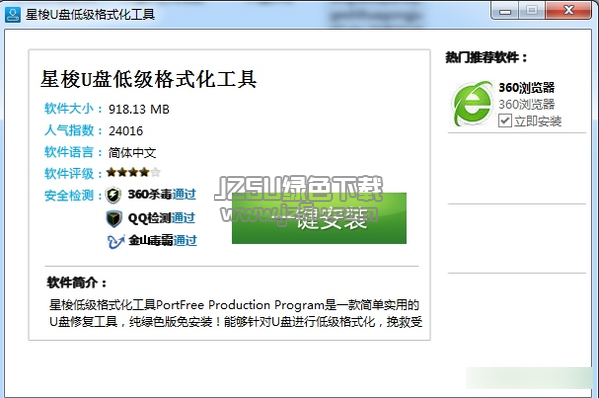Open the 通过 link beside 360杀毒

click(184, 194)
